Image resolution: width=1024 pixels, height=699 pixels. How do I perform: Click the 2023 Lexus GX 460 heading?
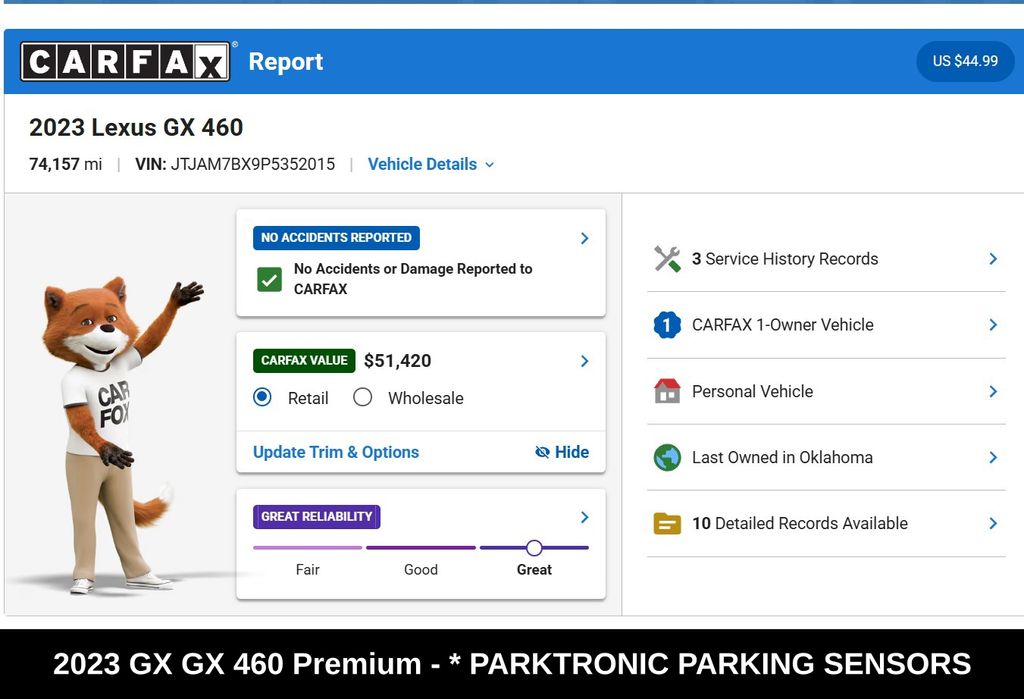point(136,127)
